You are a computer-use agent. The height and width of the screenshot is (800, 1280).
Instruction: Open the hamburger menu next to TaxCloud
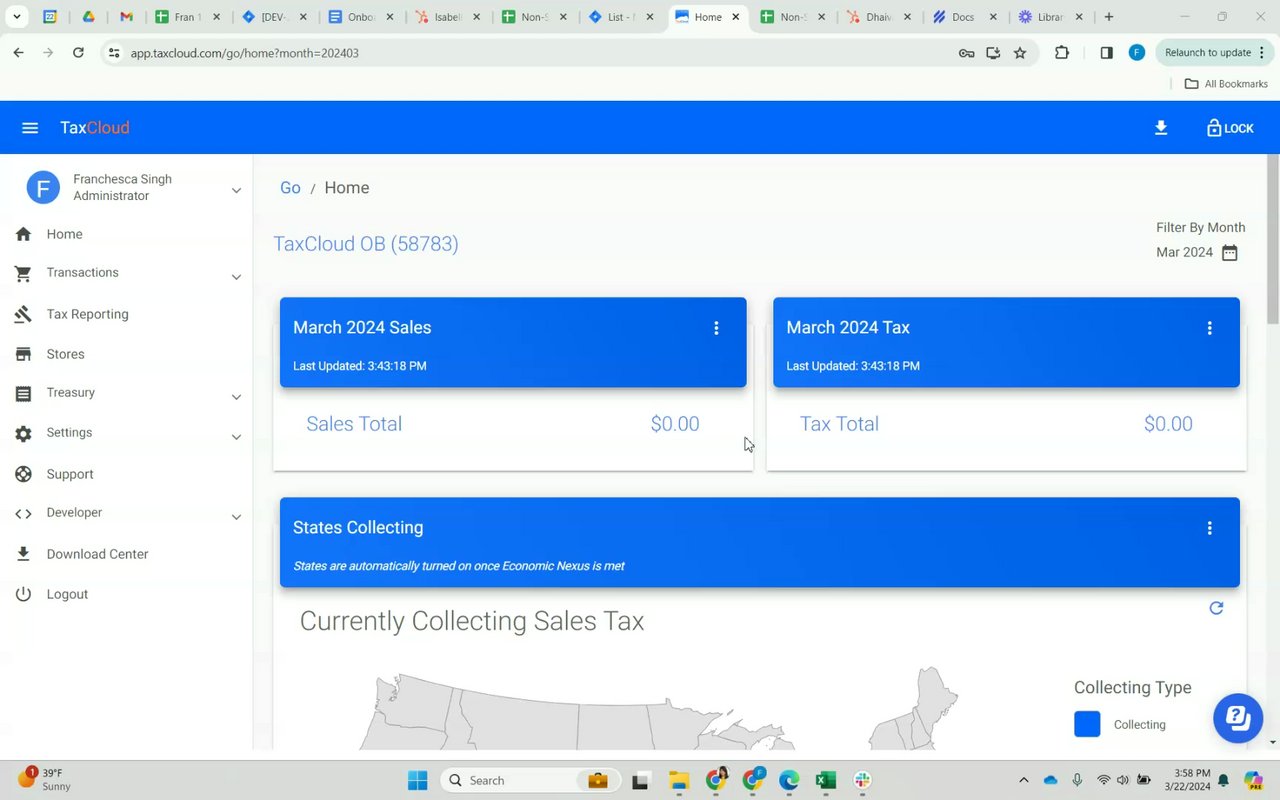[x=30, y=128]
